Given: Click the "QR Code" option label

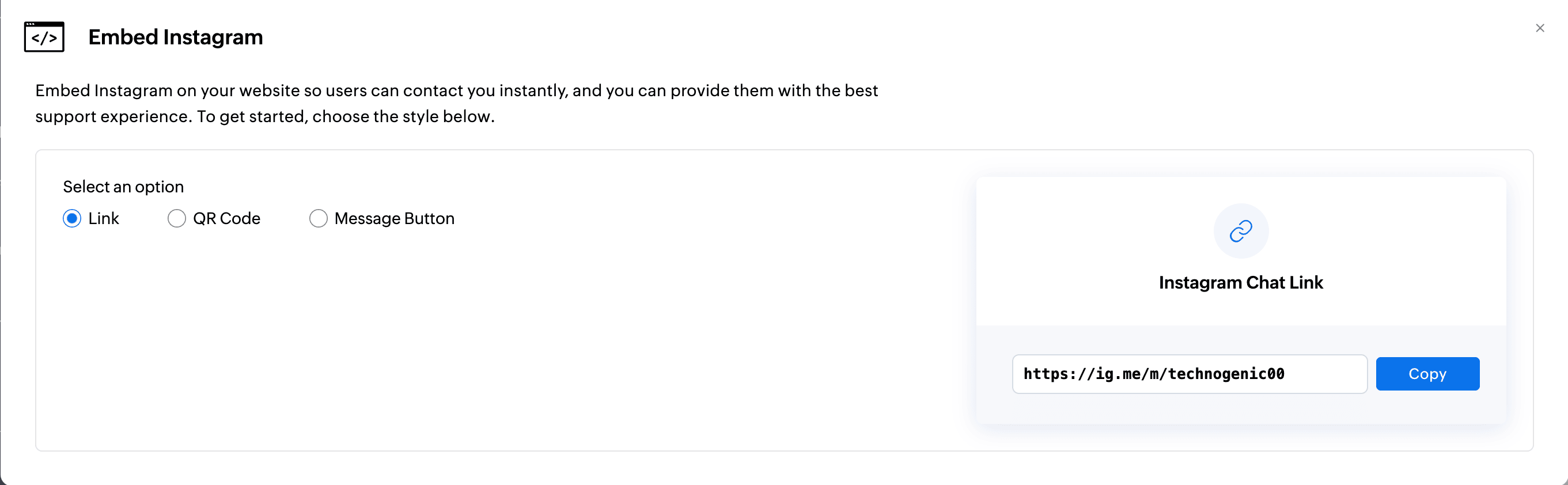Looking at the screenshot, I should pyautogui.click(x=226, y=218).
